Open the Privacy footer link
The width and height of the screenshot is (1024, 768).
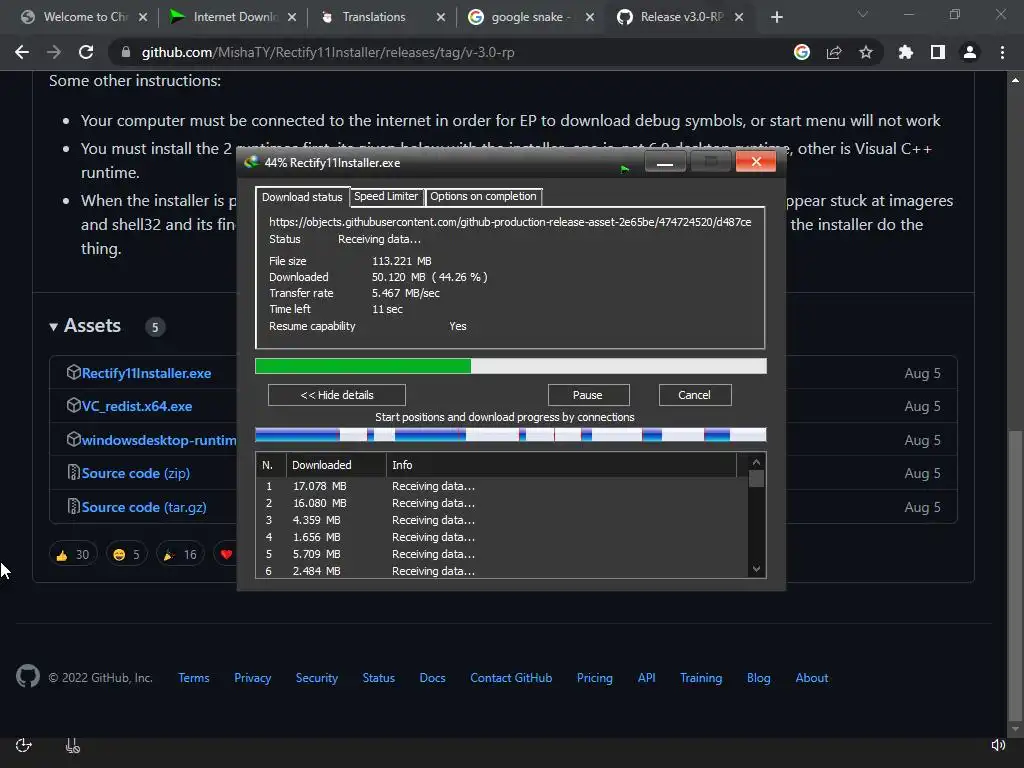[253, 678]
